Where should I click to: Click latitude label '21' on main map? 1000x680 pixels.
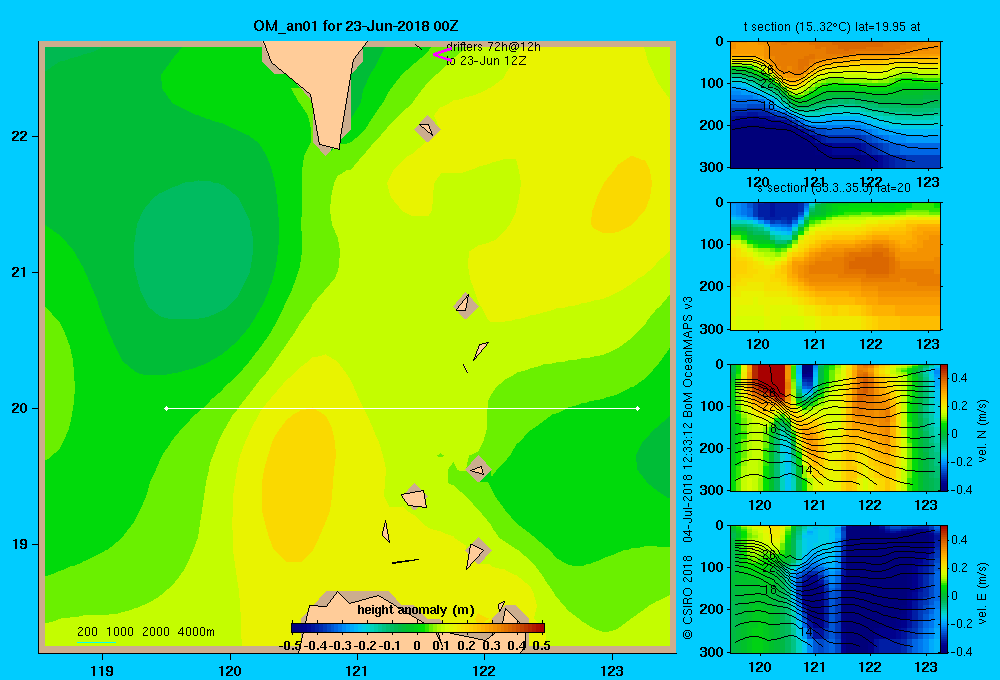pyautogui.click(x=20, y=272)
